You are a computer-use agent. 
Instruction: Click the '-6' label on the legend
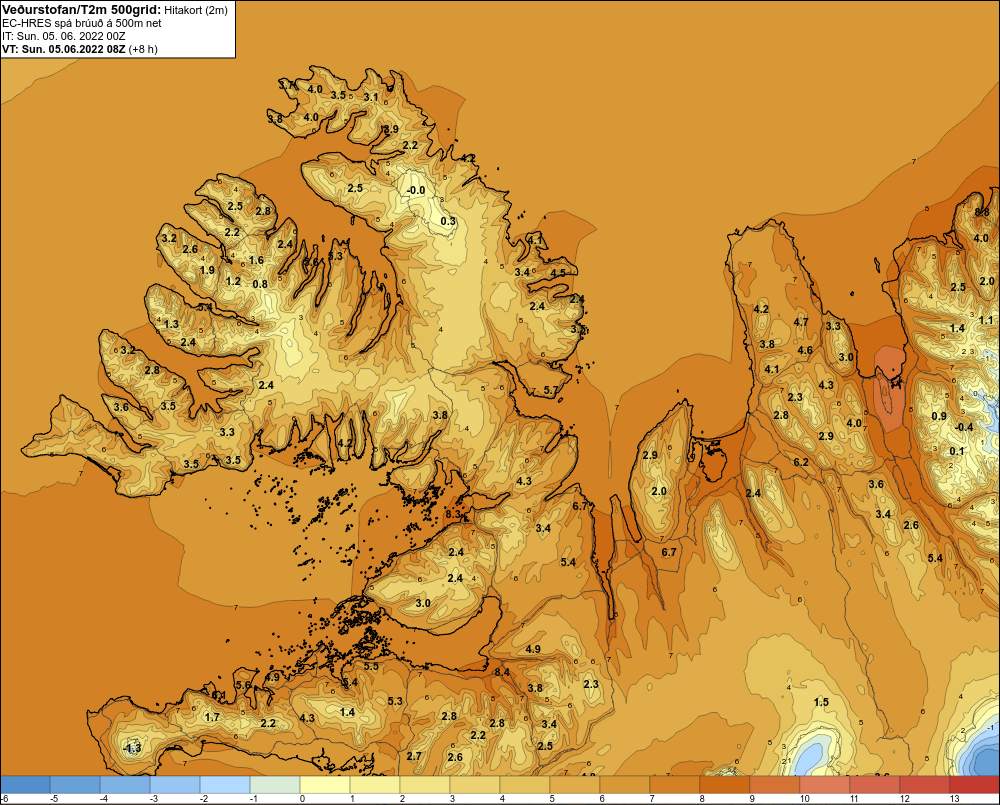[4, 799]
